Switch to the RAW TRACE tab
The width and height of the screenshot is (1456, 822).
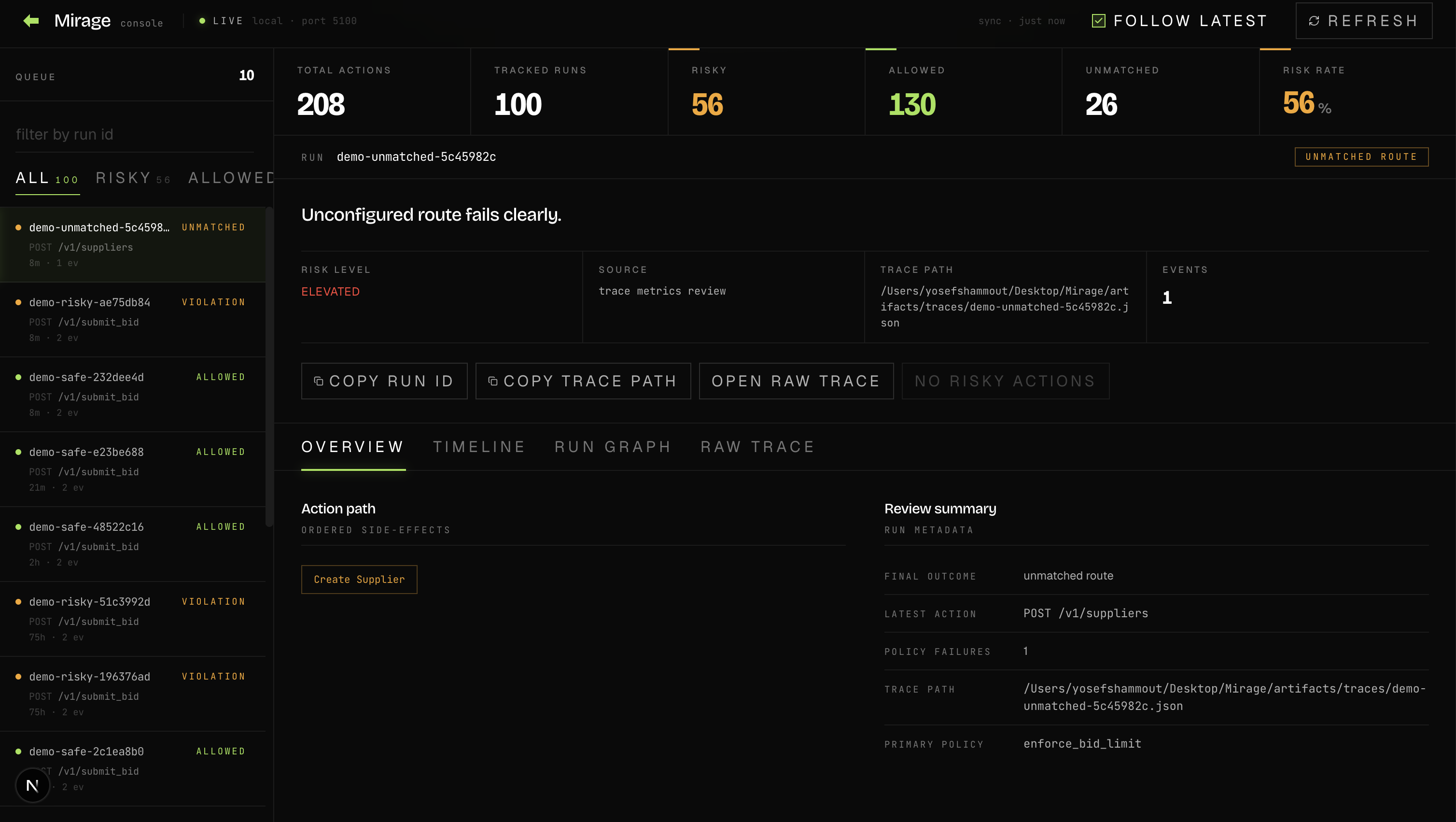757,447
